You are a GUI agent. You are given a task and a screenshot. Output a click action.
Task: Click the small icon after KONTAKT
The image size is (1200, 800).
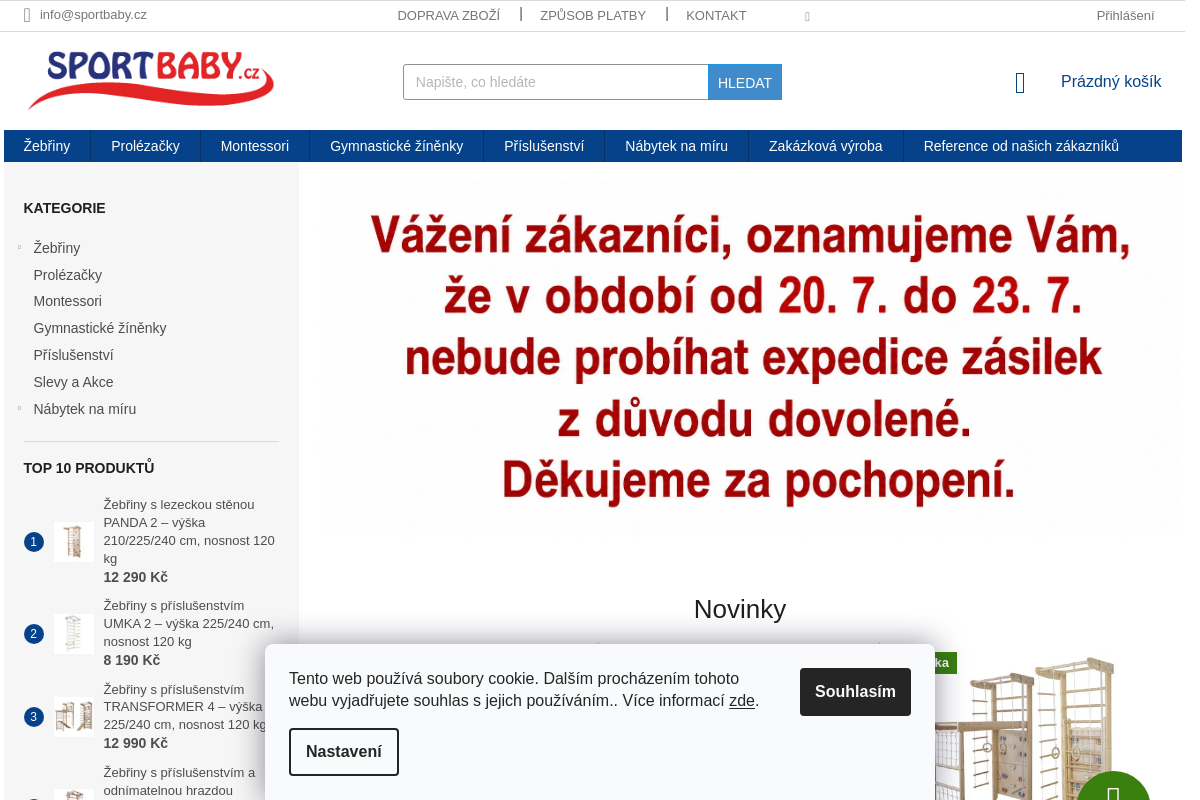point(807,16)
